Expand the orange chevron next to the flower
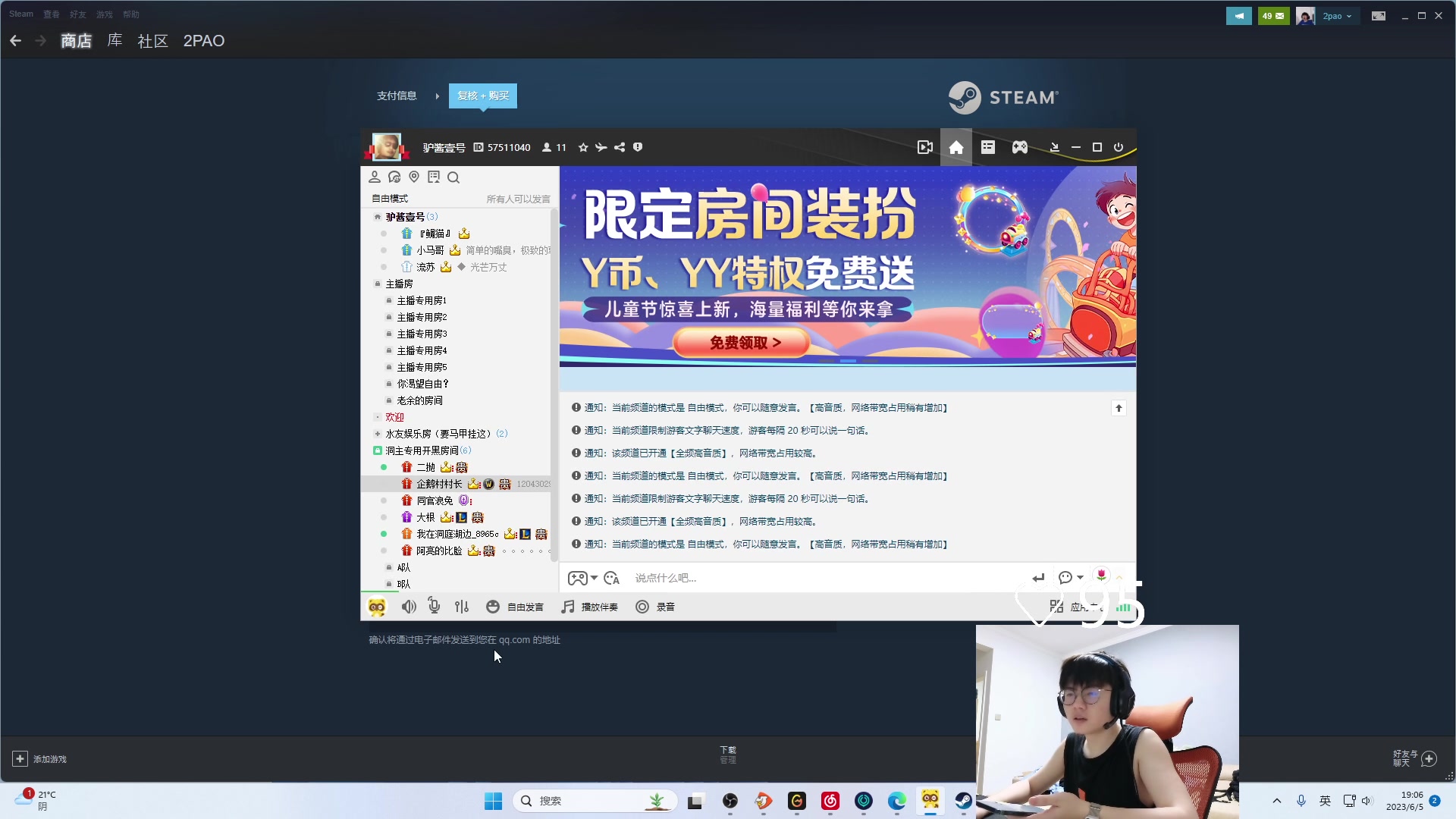The height and width of the screenshot is (819, 1456). 1119,578
